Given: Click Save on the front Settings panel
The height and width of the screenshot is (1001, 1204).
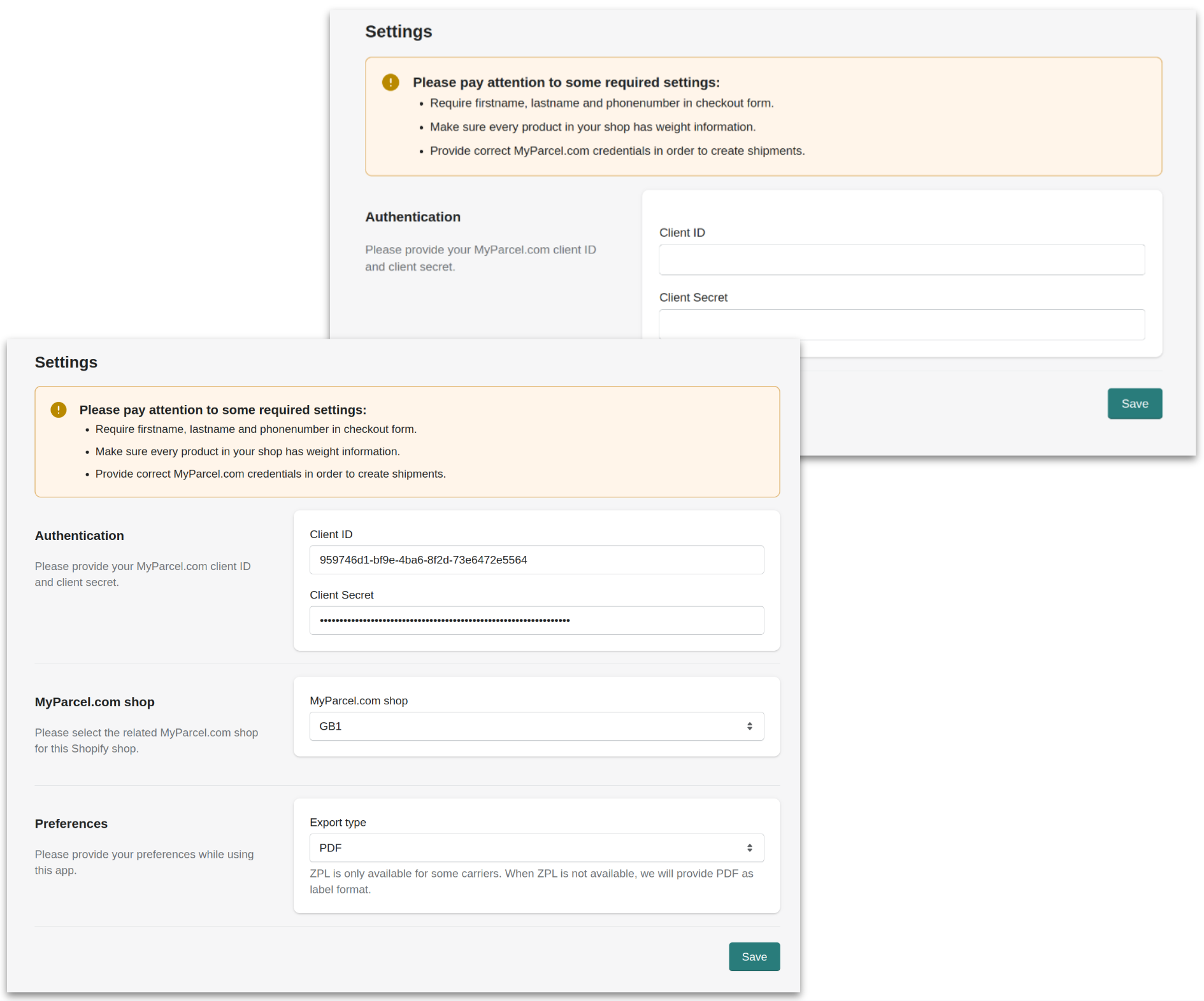Looking at the screenshot, I should click(x=754, y=956).
